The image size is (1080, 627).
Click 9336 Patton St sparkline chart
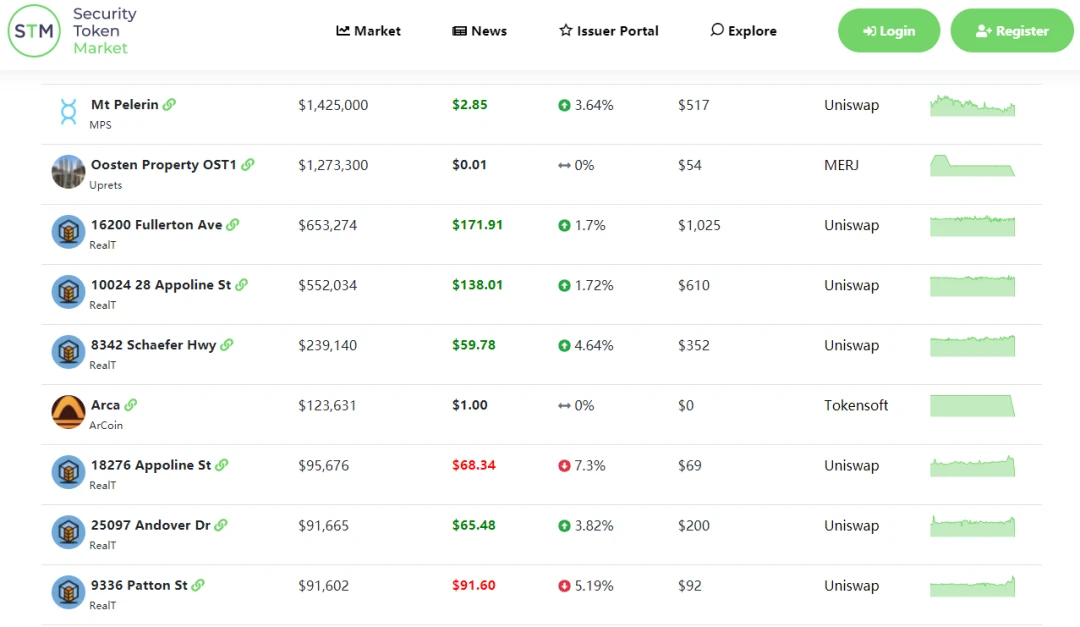tap(972, 586)
